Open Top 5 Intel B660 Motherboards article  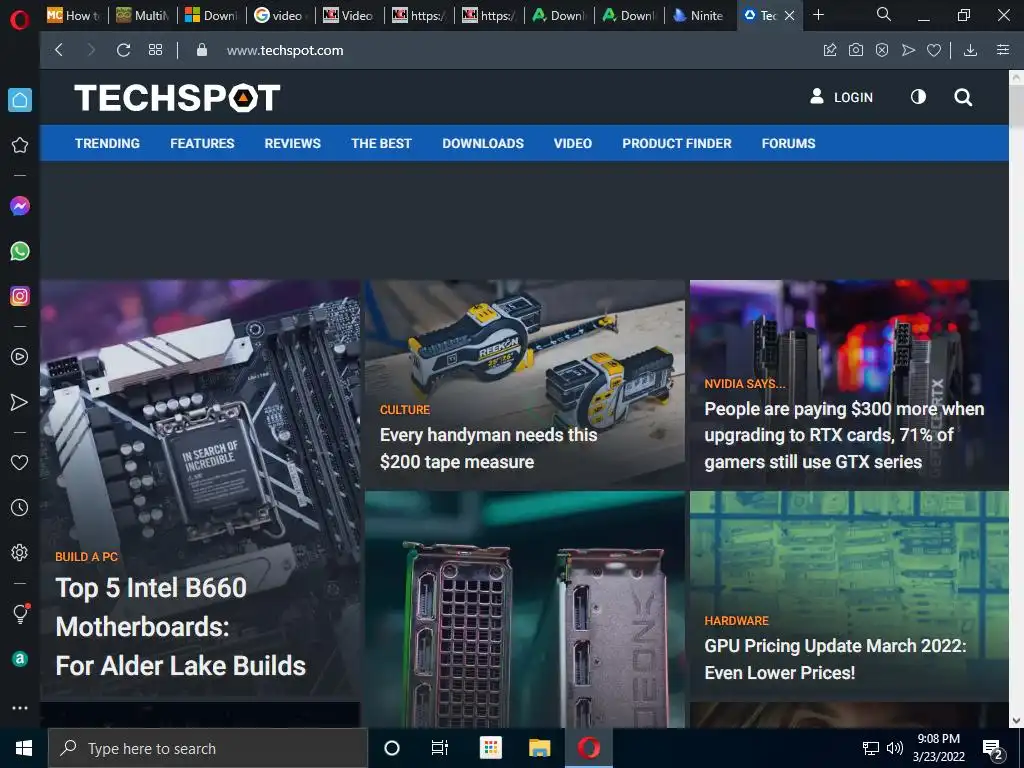(x=180, y=627)
